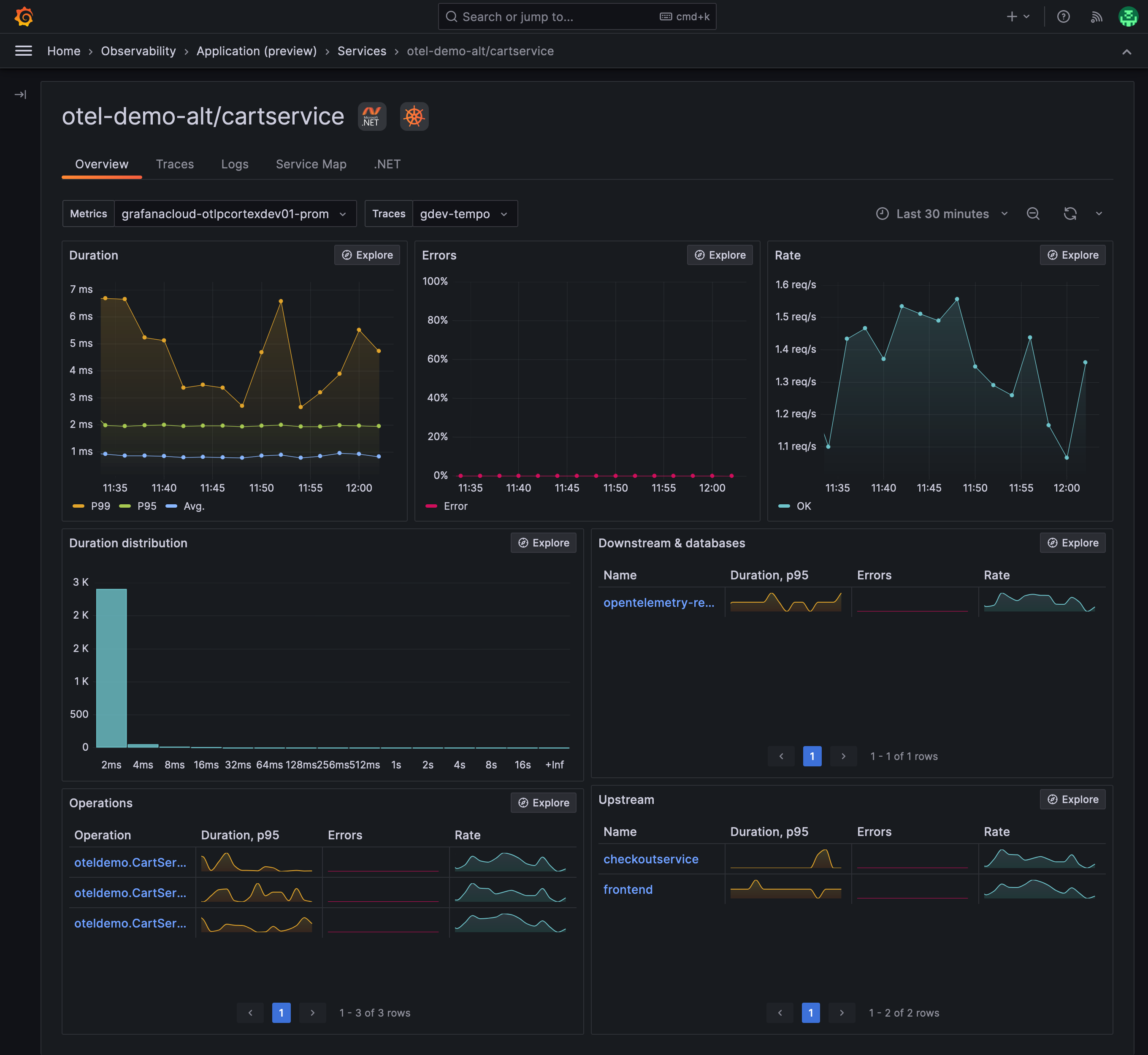The width and height of the screenshot is (1148, 1055).
Task: Click the Grafana logo icon
Action: 23,16
